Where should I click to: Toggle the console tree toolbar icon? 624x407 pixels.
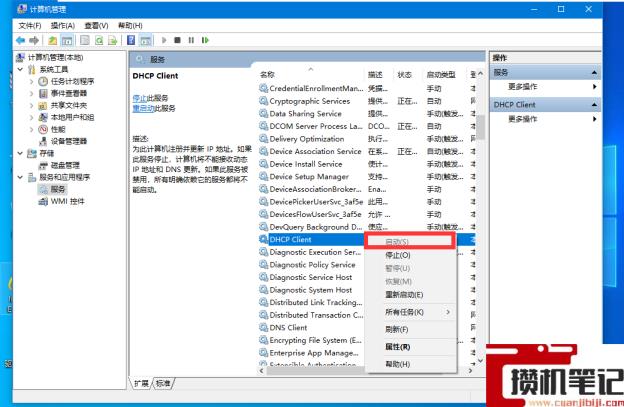67,40
